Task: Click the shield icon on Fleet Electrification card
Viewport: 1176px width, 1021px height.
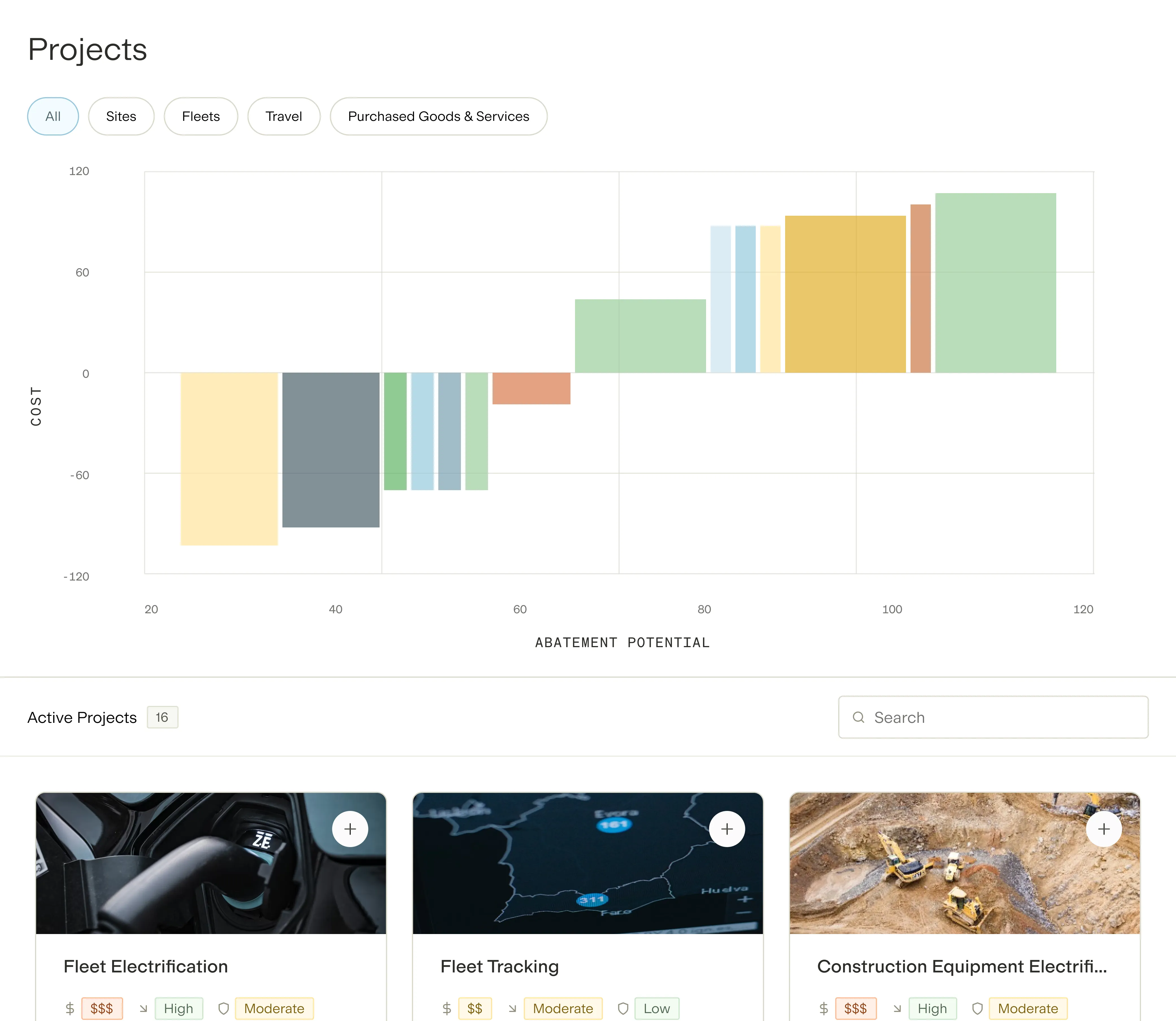Action: point(223,1009)
